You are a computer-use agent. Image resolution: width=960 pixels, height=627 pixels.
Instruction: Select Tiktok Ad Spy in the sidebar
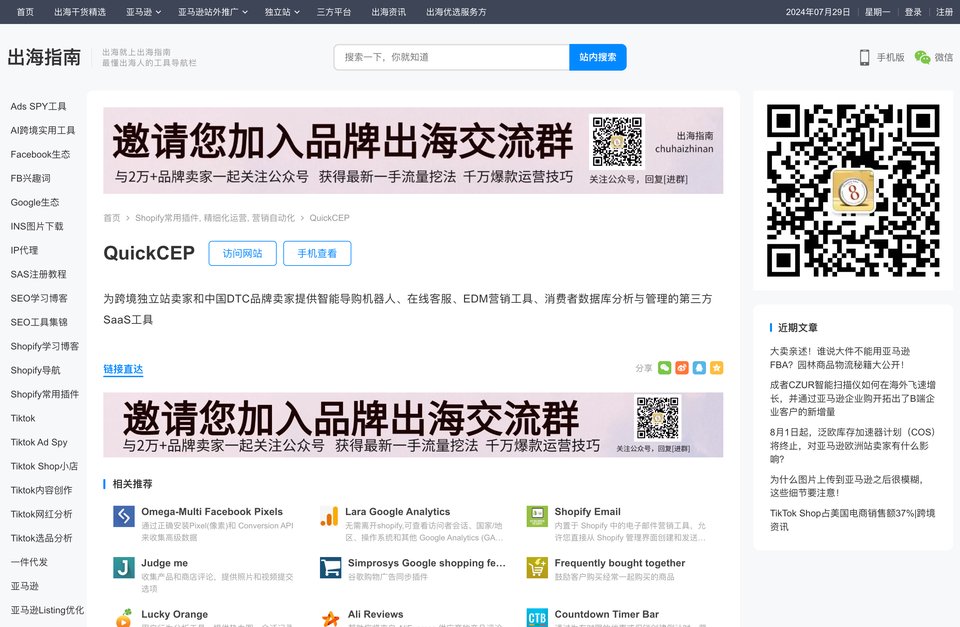click(x=39, y=442)
